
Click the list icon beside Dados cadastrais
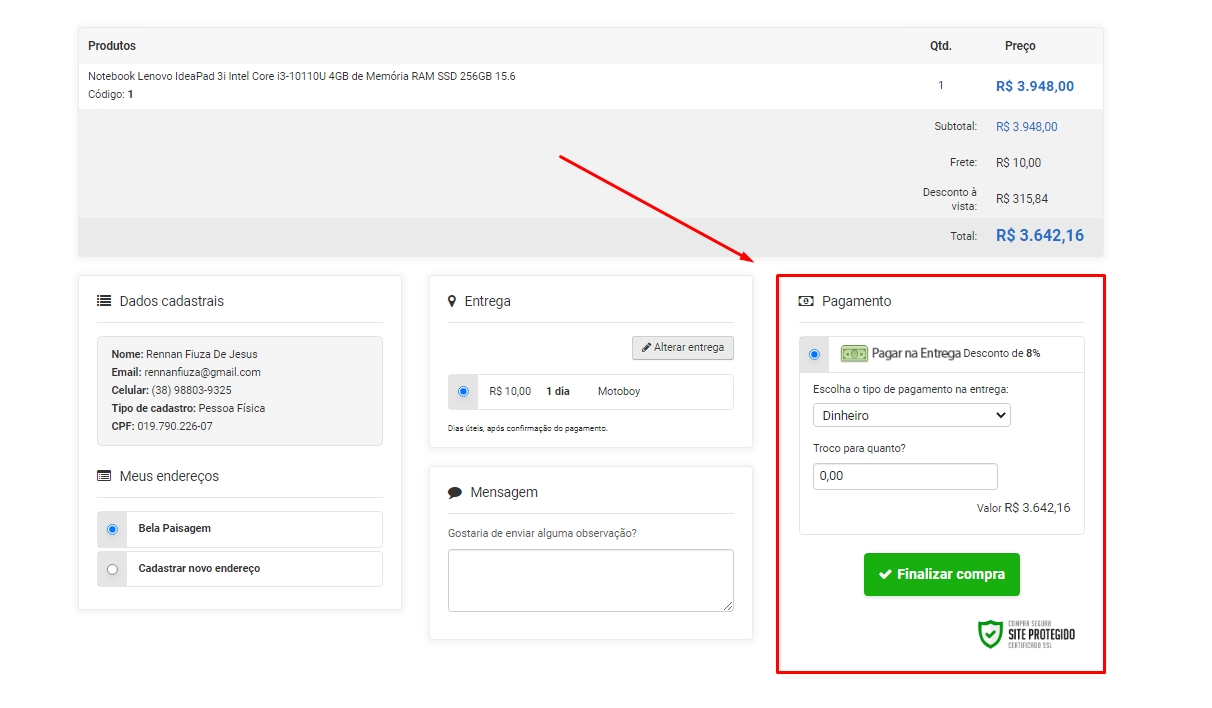(x=104, y=301)
